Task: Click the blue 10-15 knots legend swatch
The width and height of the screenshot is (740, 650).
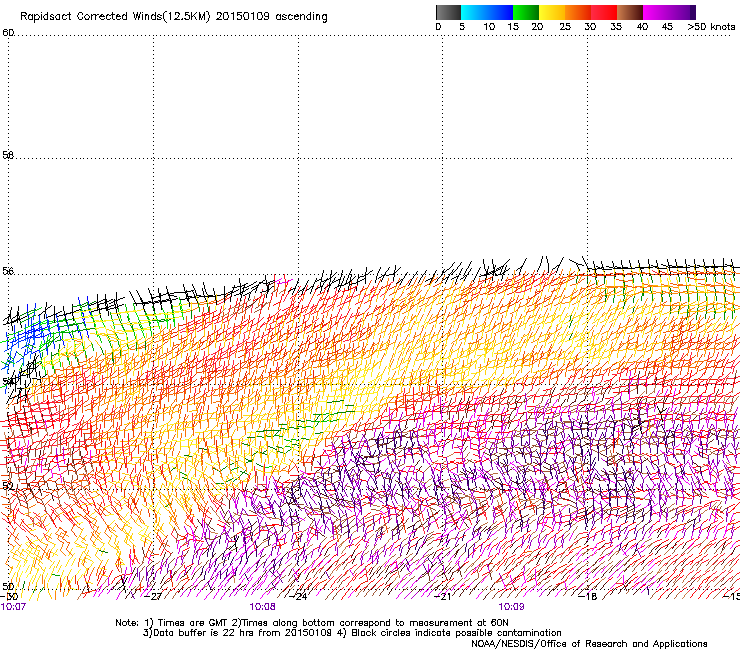Action: 500,12
